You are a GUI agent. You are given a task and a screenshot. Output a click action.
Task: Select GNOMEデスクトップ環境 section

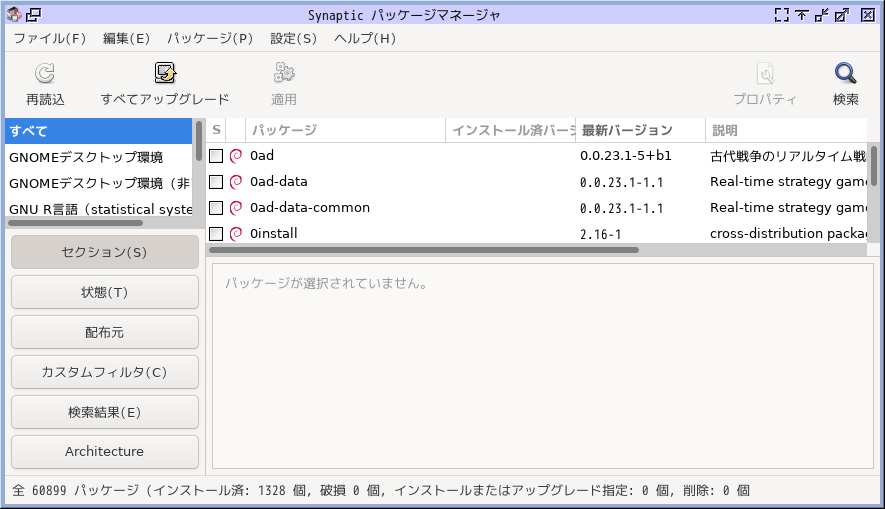click(x=99, y=157)
